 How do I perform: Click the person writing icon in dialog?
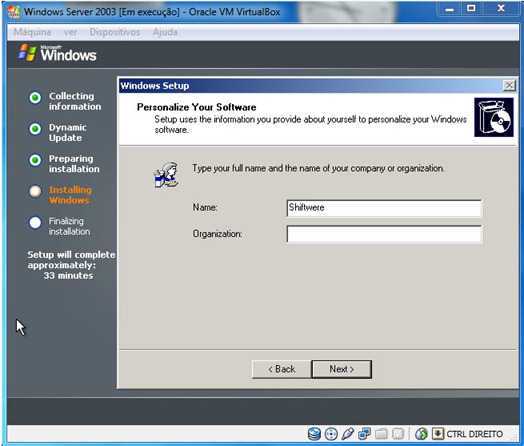166,175
